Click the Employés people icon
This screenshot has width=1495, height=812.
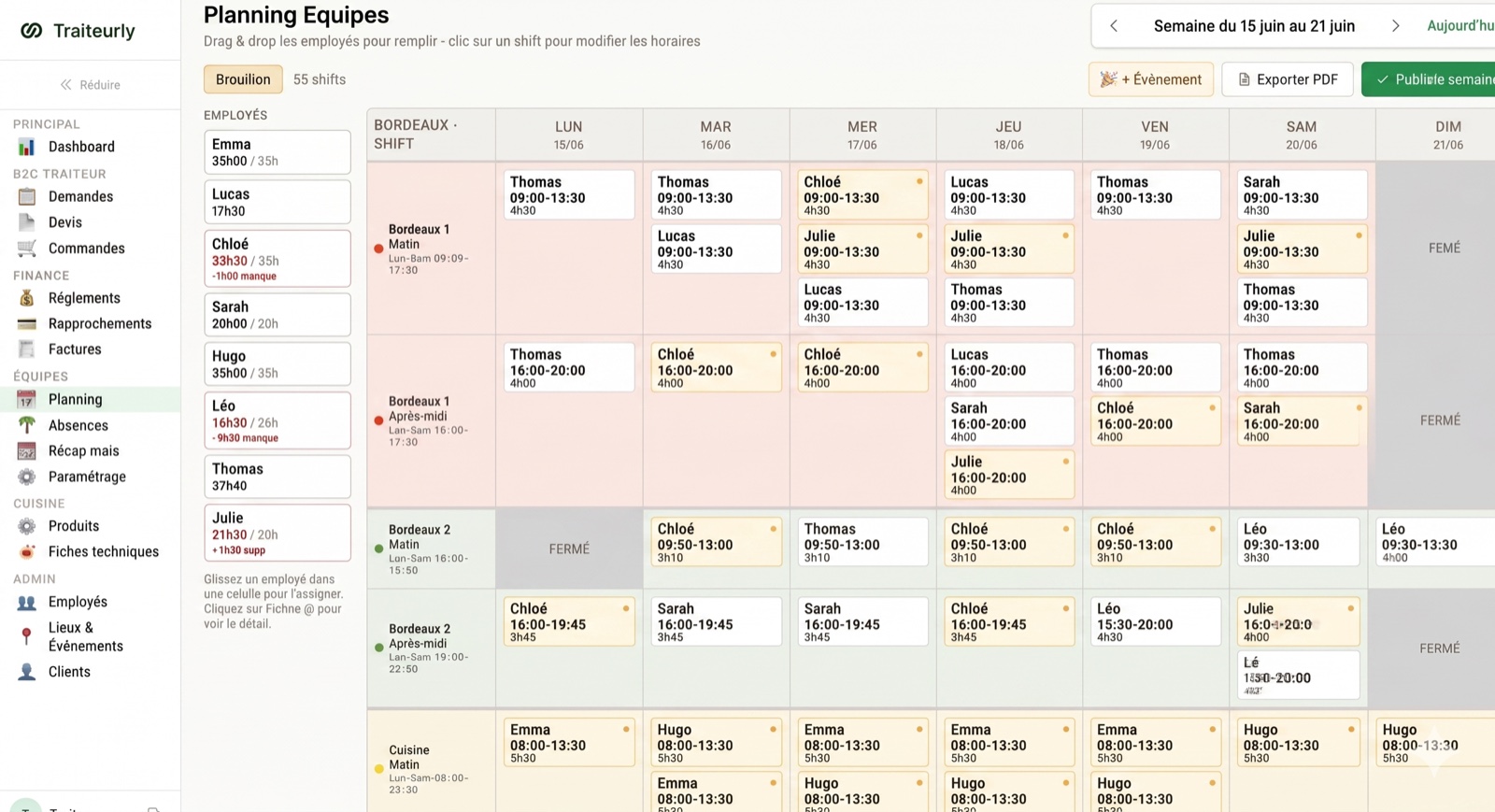click(26, 603)
